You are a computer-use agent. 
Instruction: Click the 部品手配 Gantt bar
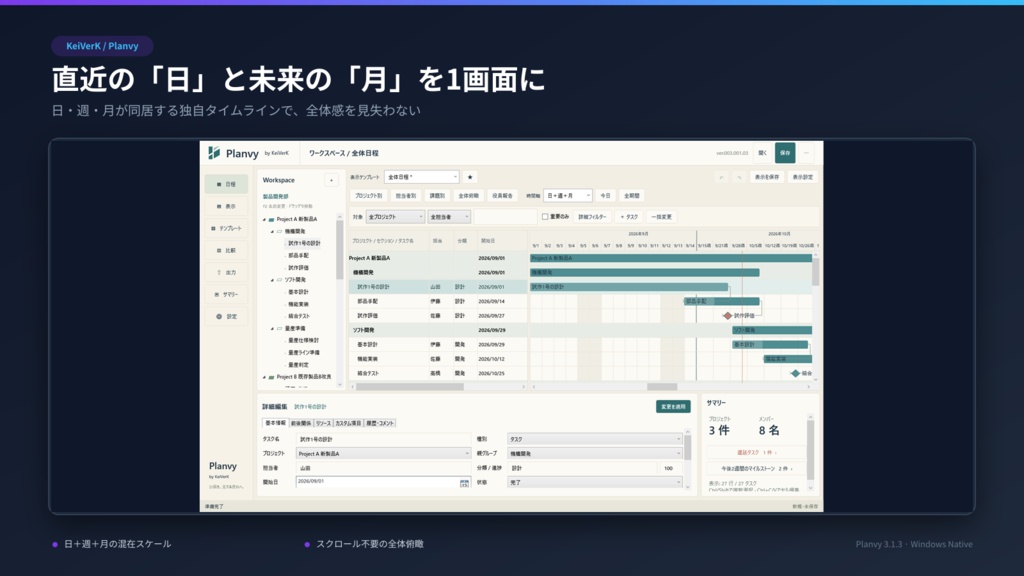[x=722, y=302]
